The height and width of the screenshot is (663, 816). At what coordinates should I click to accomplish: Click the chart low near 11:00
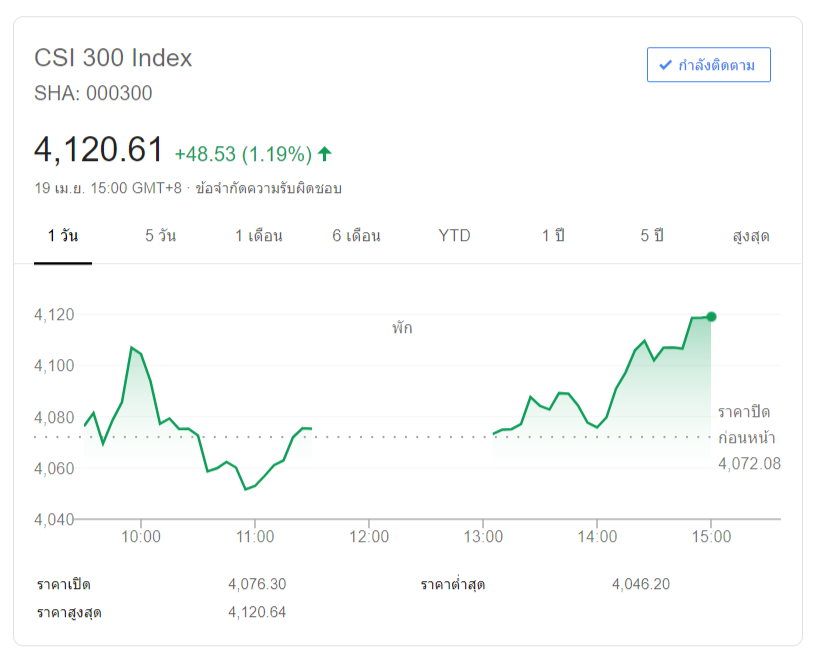point(246,489)
